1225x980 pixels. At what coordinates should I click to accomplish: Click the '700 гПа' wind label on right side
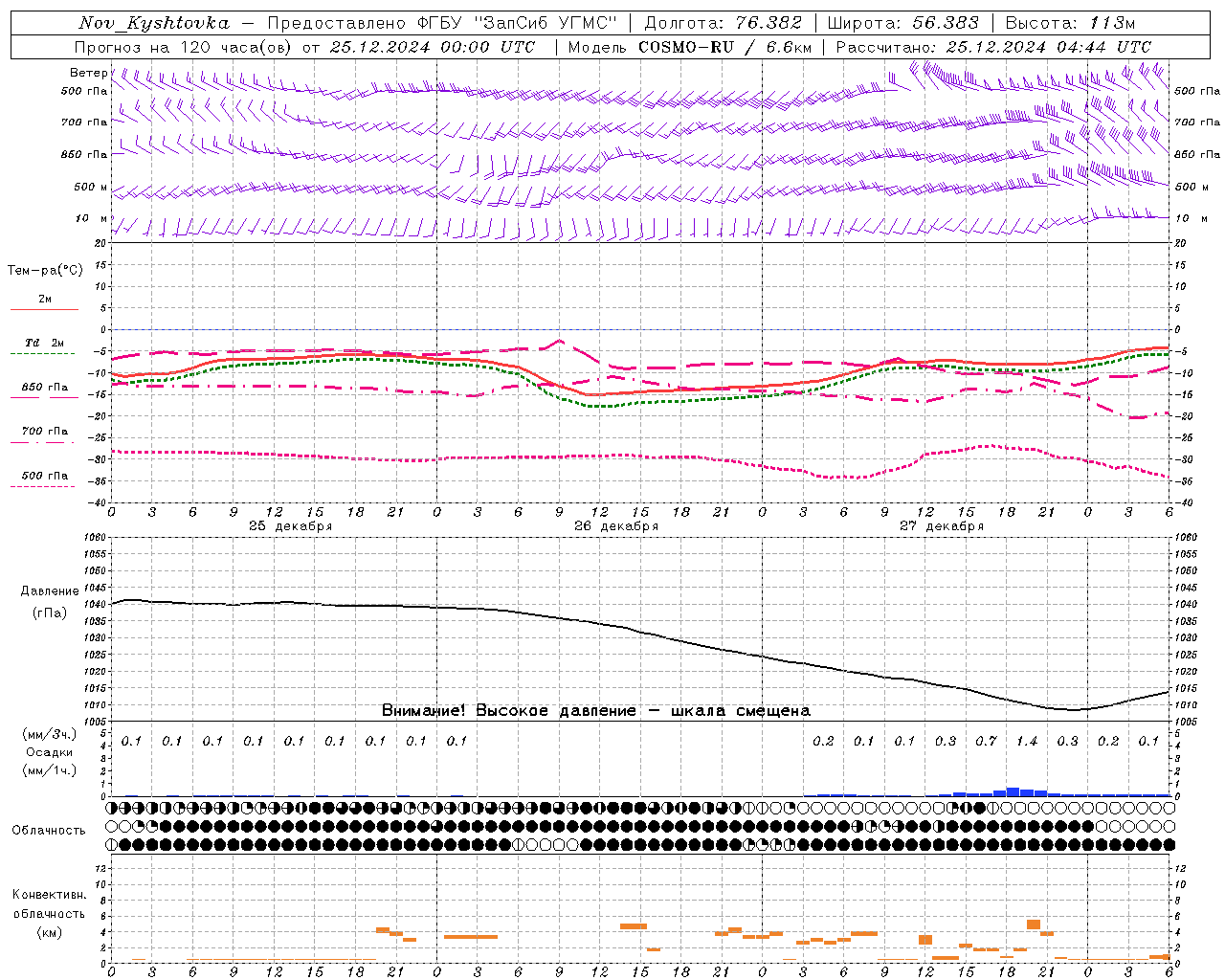[1197, 122]
